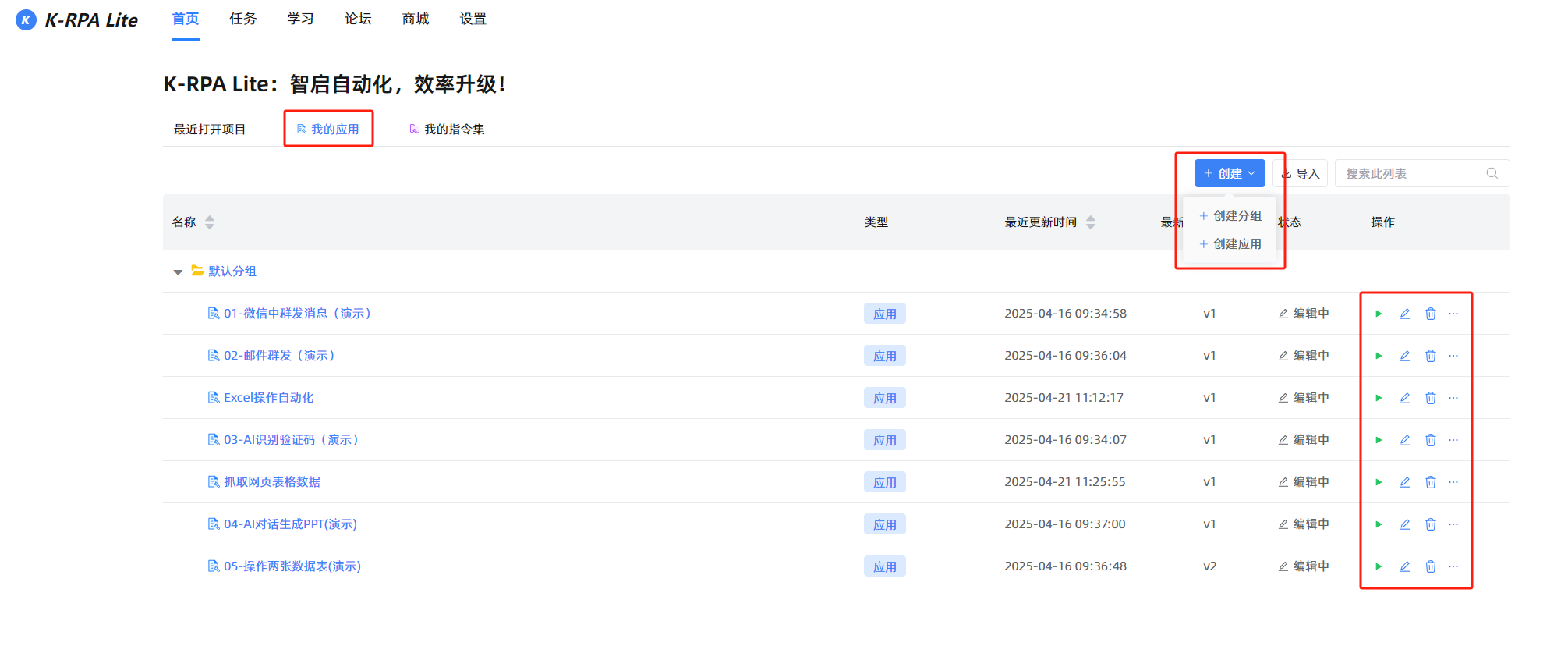The height and width of the screenshot is (646, 1568).
Task: Switch to 我的指令集 tab
Action: tap(447, 130)
